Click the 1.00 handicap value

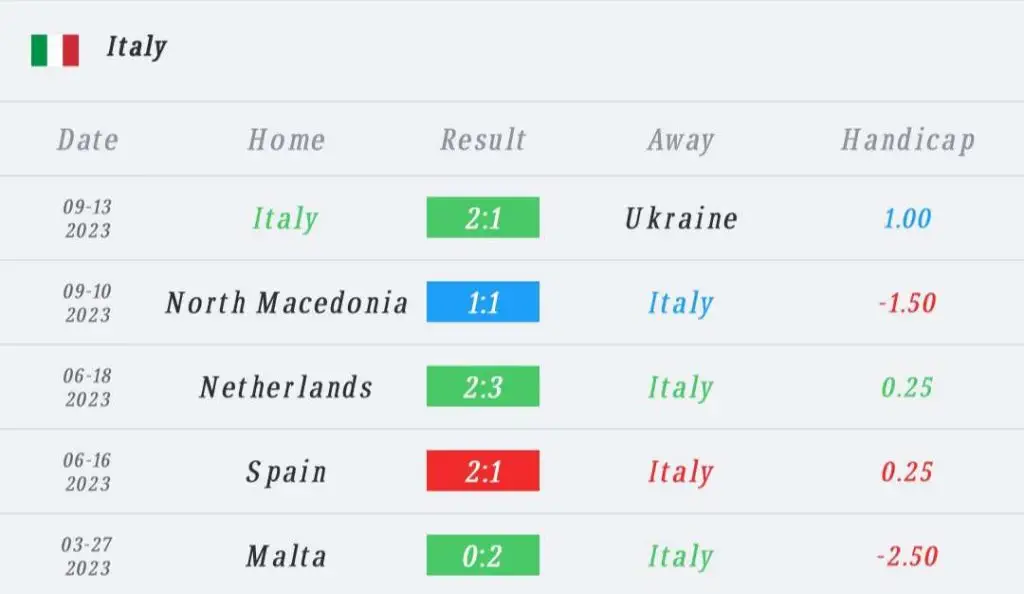907,219
